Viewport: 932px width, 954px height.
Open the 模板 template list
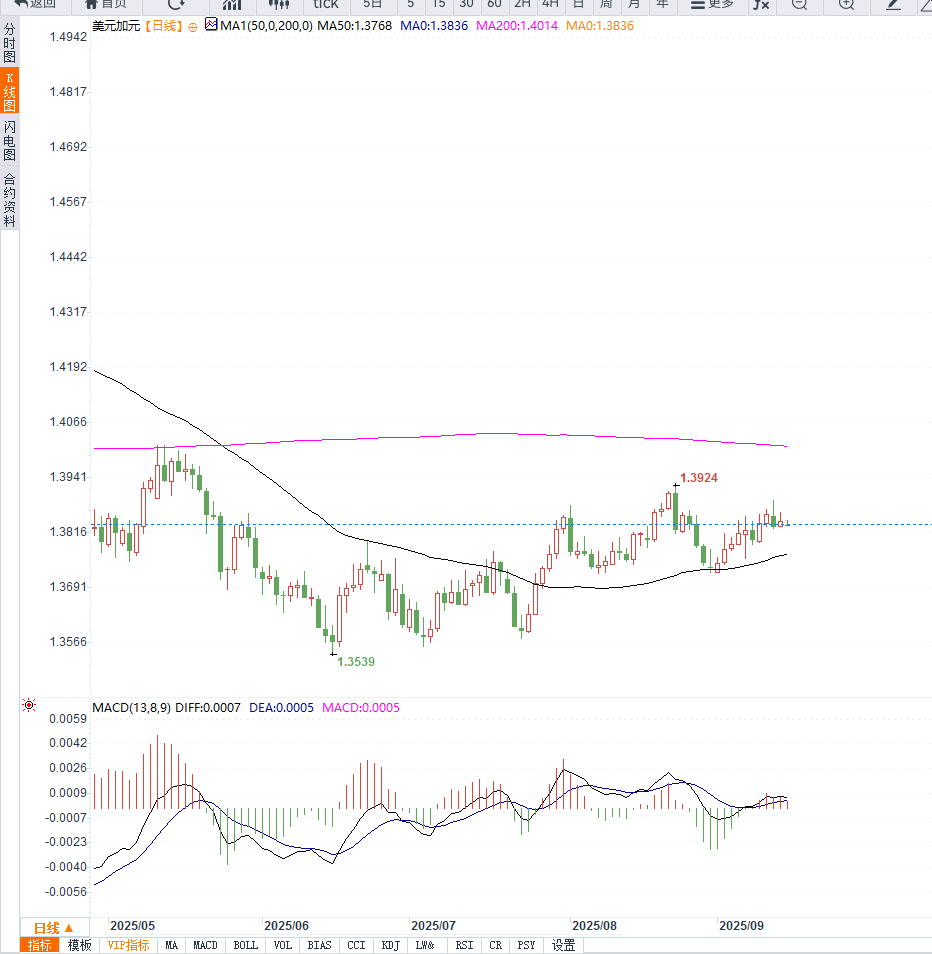pos(79,945)
